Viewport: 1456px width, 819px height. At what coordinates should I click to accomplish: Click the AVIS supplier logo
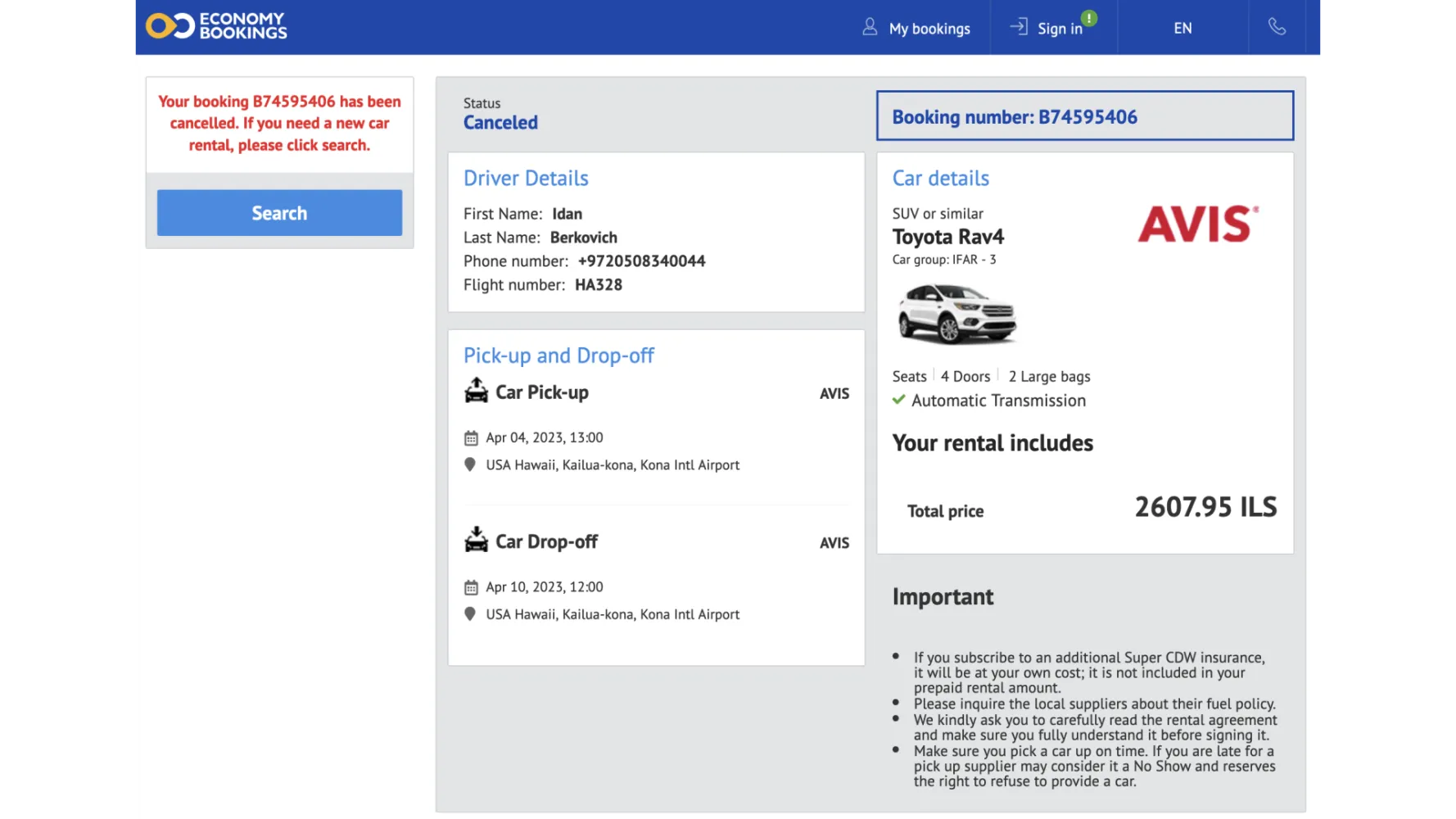(1198, 224)
